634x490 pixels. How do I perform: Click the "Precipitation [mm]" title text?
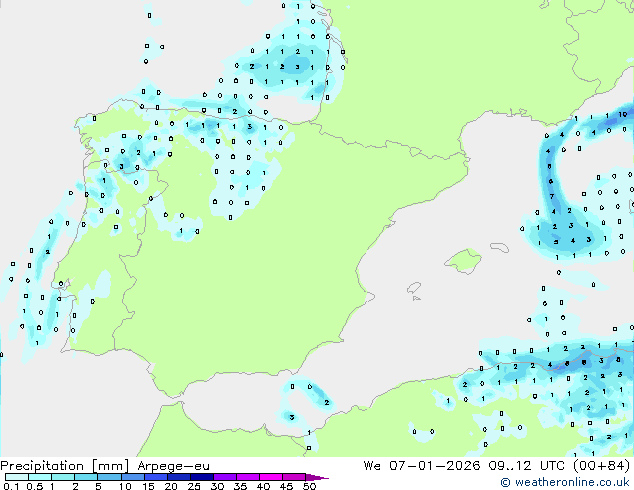tap(65, 466)
